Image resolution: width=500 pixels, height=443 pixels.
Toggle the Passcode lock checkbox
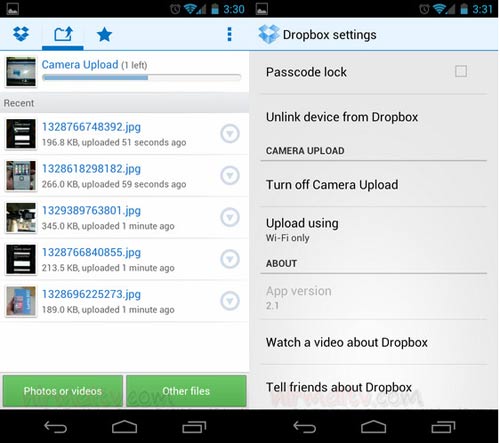coord(461,71)
